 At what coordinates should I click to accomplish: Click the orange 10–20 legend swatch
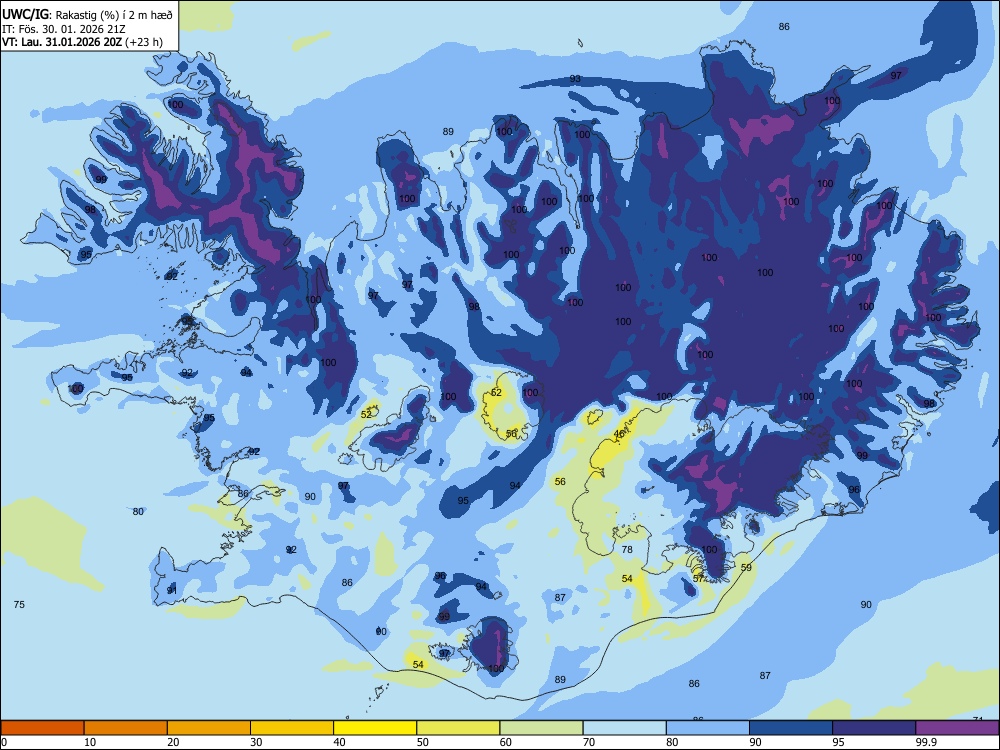pos(126,728)
